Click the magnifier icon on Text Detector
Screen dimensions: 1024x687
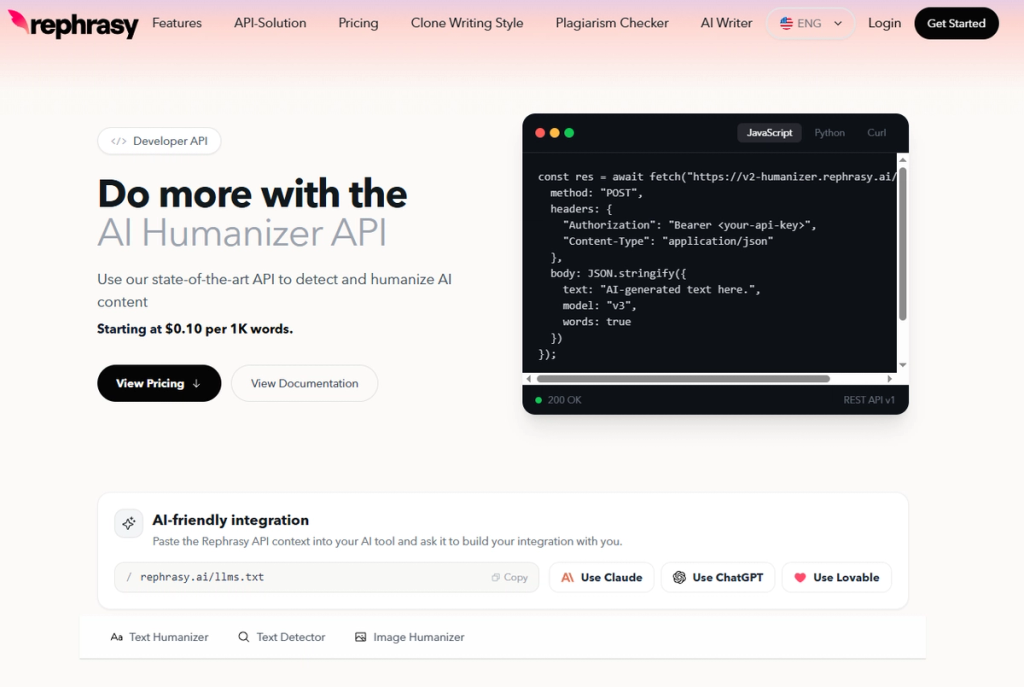coord(244,637)
